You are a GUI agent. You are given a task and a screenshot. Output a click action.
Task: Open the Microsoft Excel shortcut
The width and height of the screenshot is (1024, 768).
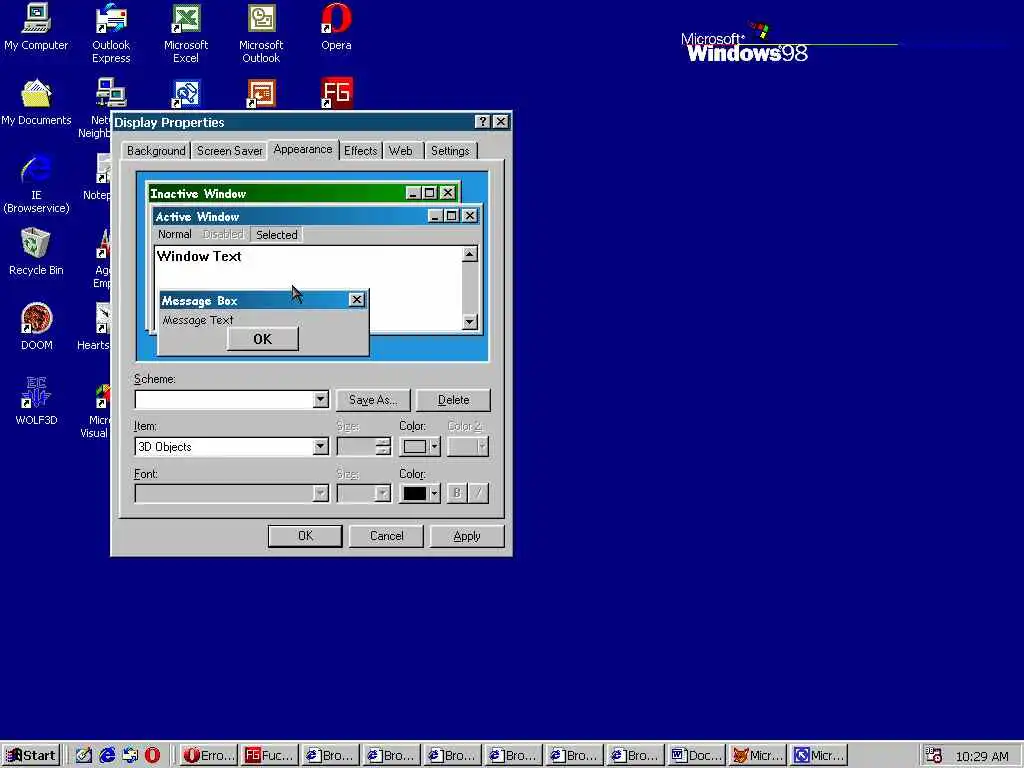pyautogui.click(x=186, y=33)
